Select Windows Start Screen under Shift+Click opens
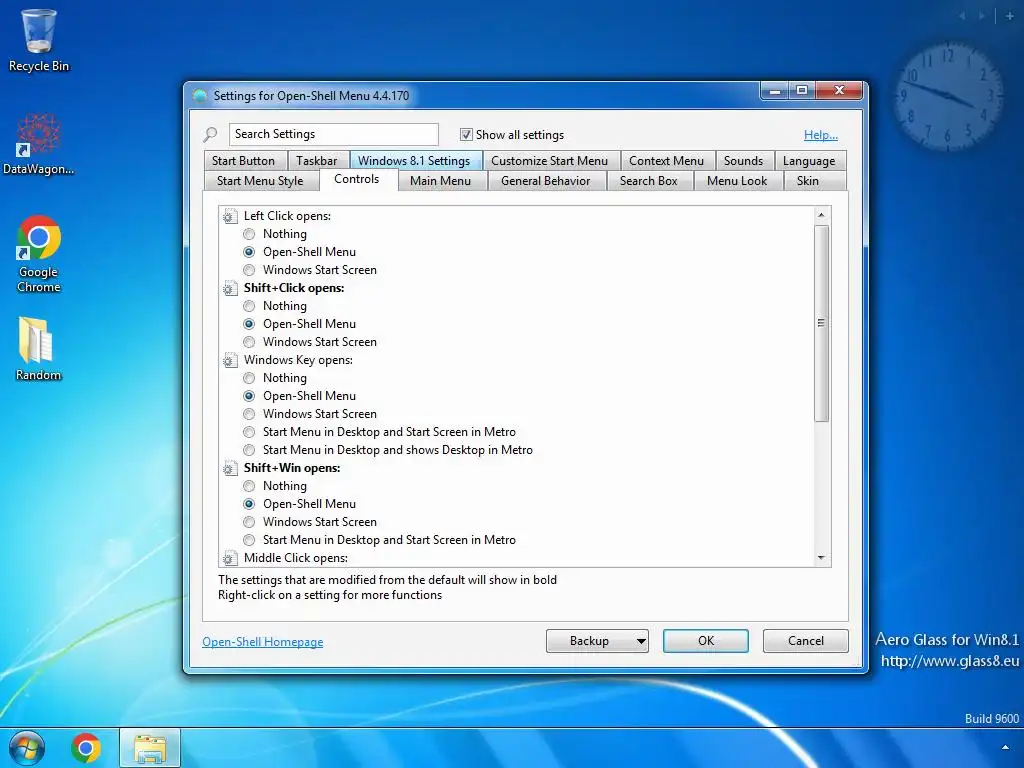This screenshot has width=1024, height=768. pos(249,342)
